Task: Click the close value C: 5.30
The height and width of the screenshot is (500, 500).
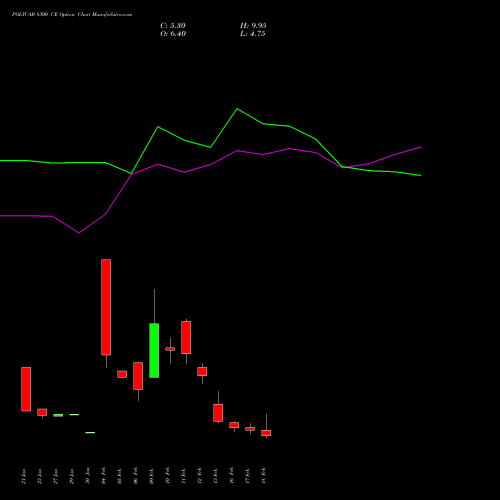Action: [173, 26]
